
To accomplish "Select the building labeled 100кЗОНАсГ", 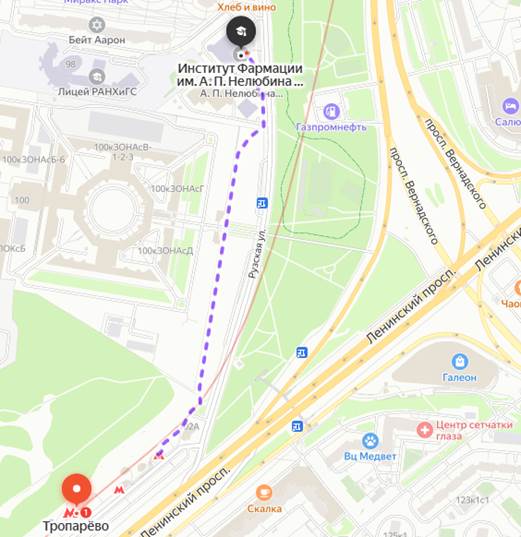I will [x=177, y=189].
